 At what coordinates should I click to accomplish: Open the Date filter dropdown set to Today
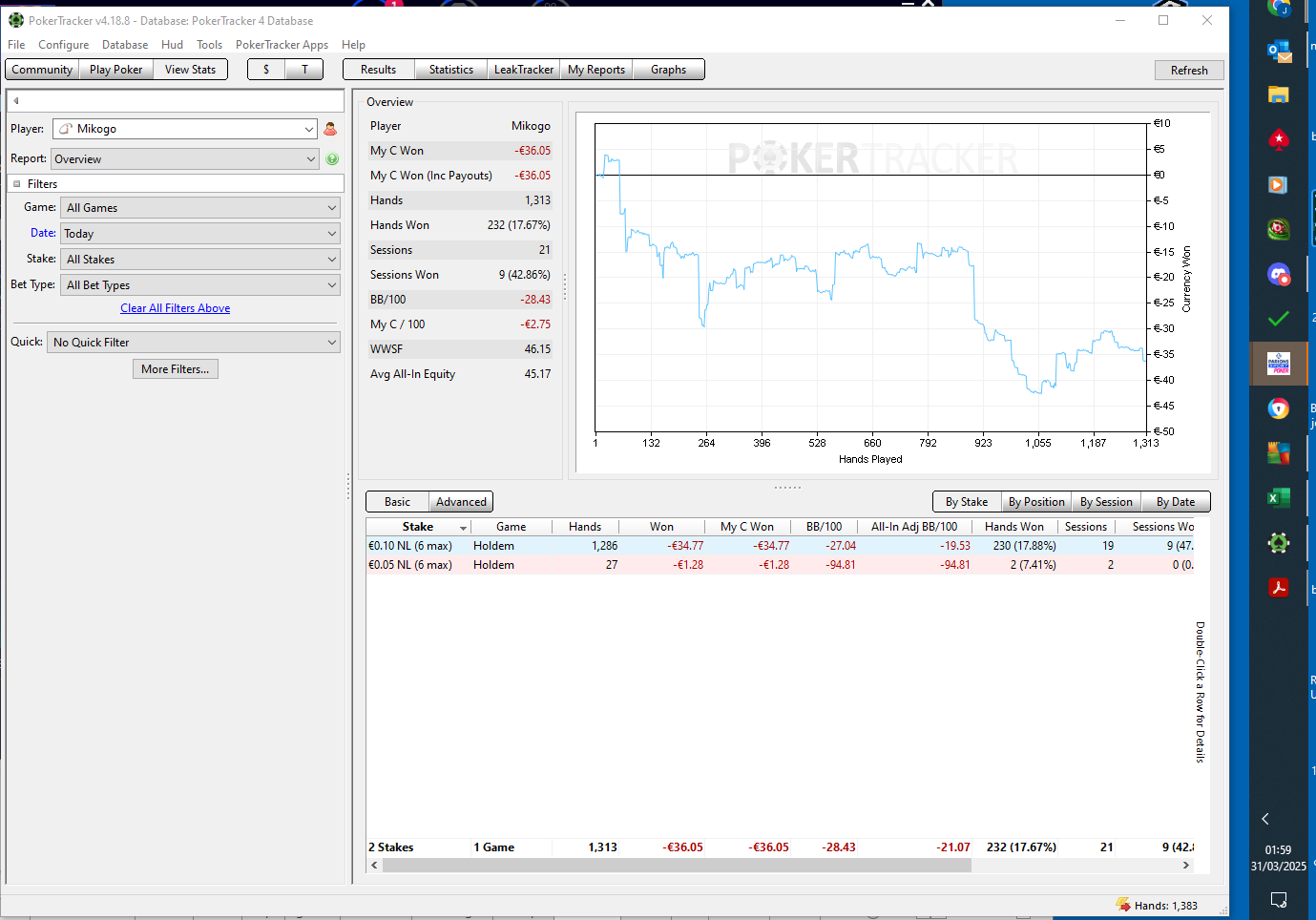[200, 234]
